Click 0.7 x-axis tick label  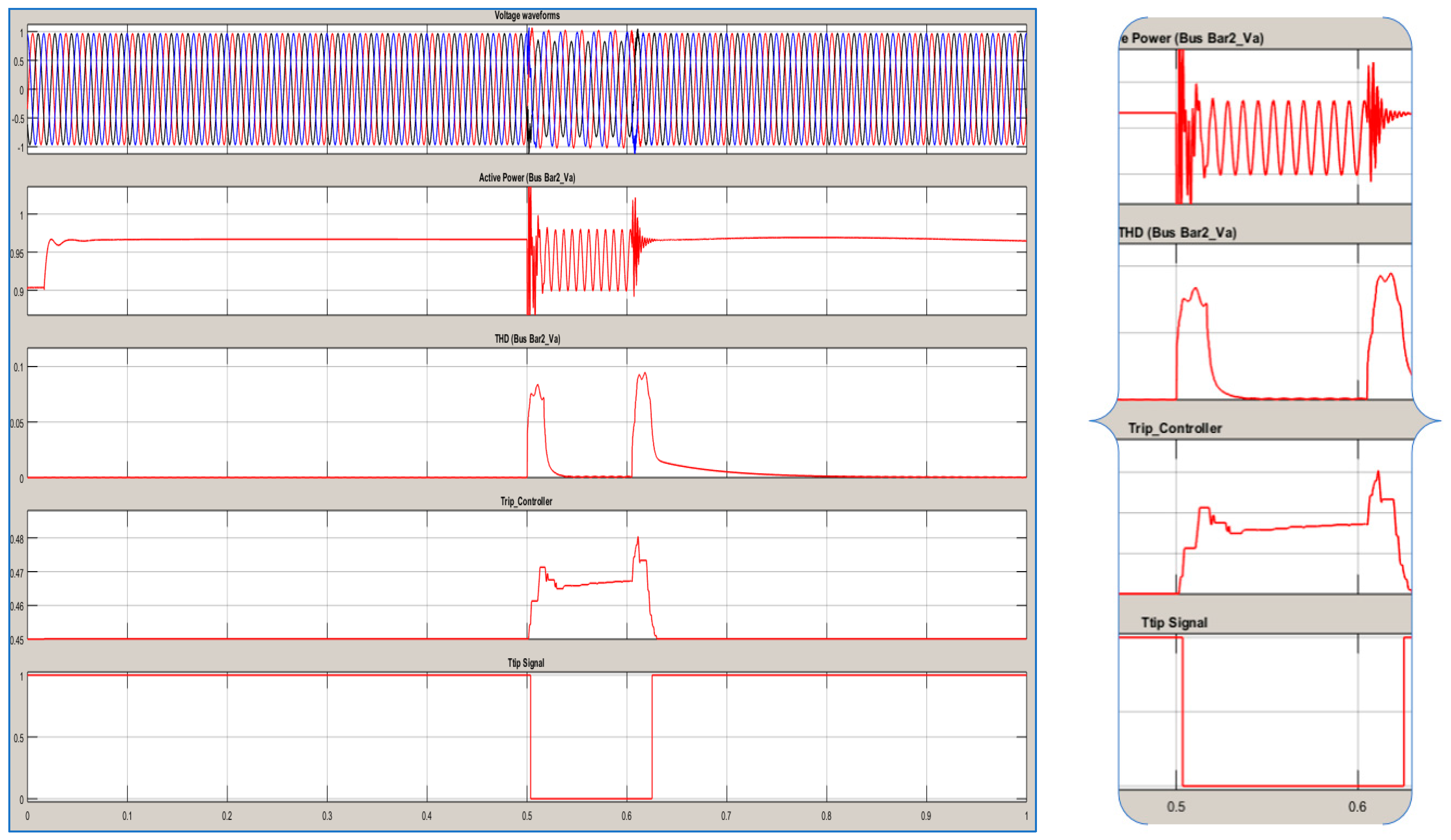[x=725, y=816]
